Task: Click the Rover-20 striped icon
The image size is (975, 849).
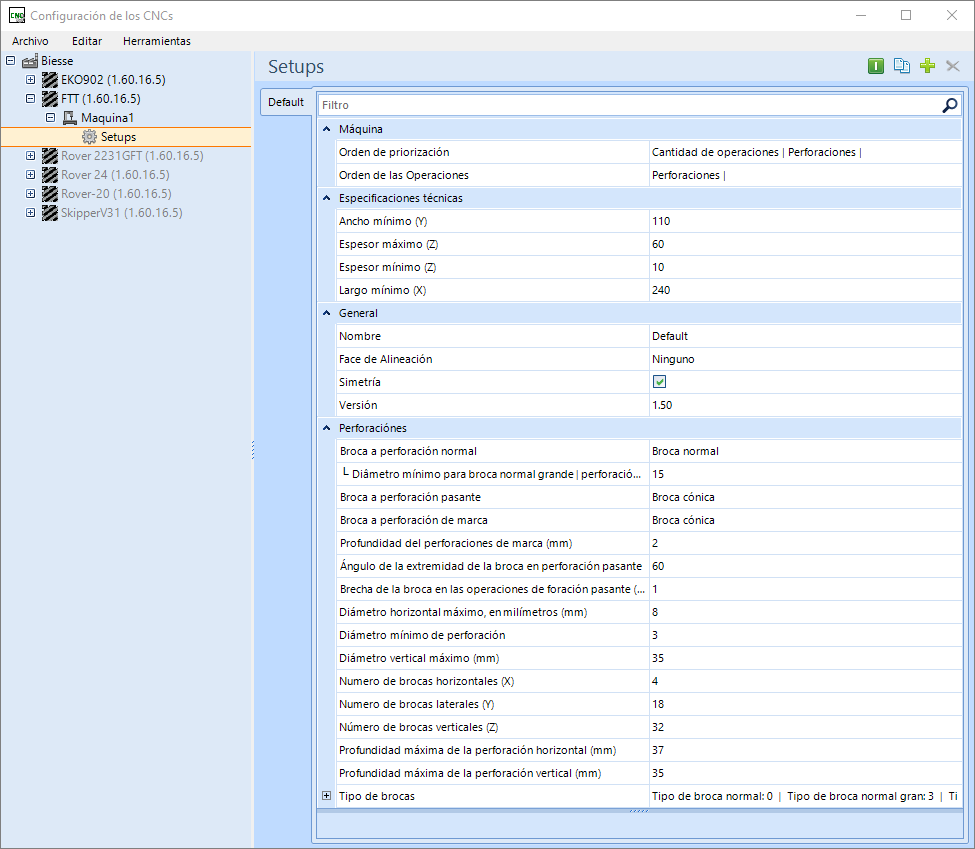Action: (50, 193)
